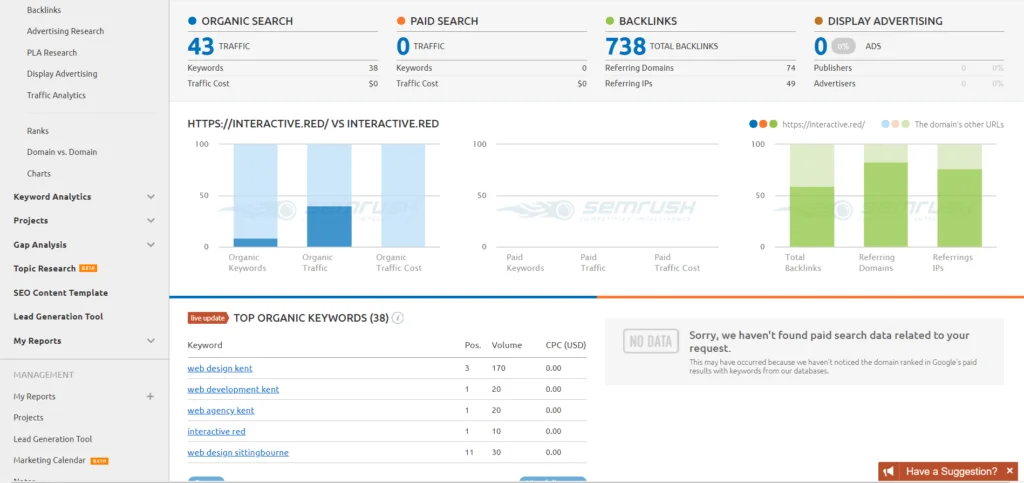The width and height of the screenshot is (1024, 483).
Task: Open Projects under Management
Action: (x=28, y=418)
